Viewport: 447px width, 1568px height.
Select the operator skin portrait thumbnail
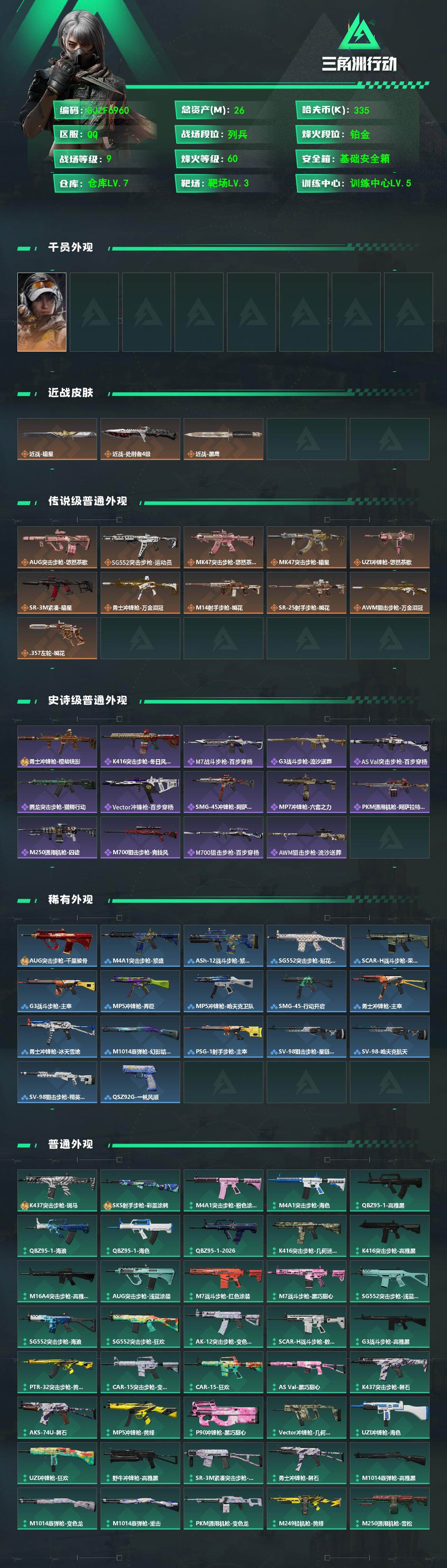pos(42,312)
